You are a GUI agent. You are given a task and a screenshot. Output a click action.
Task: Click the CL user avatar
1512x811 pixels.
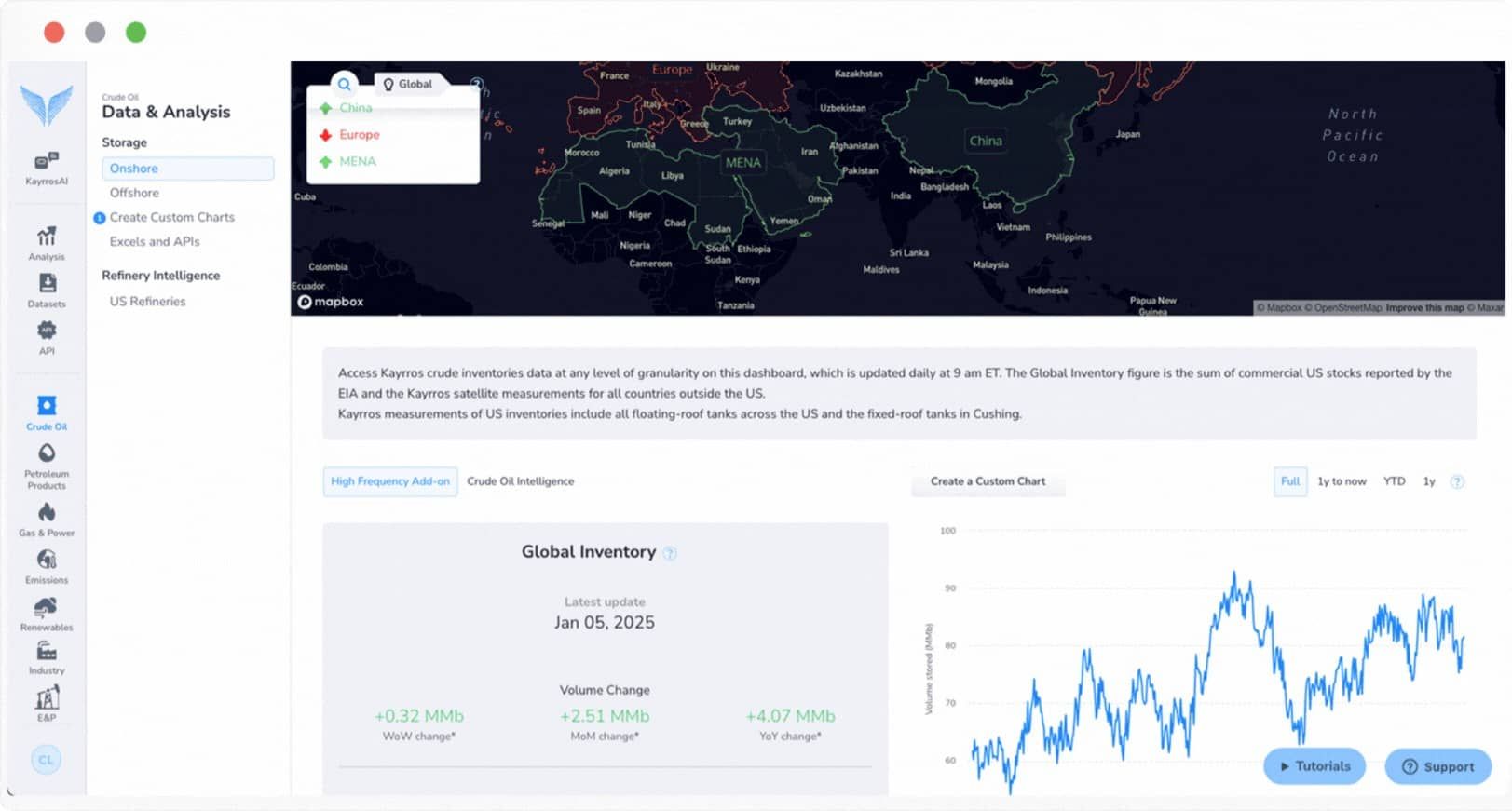(46, 760)
